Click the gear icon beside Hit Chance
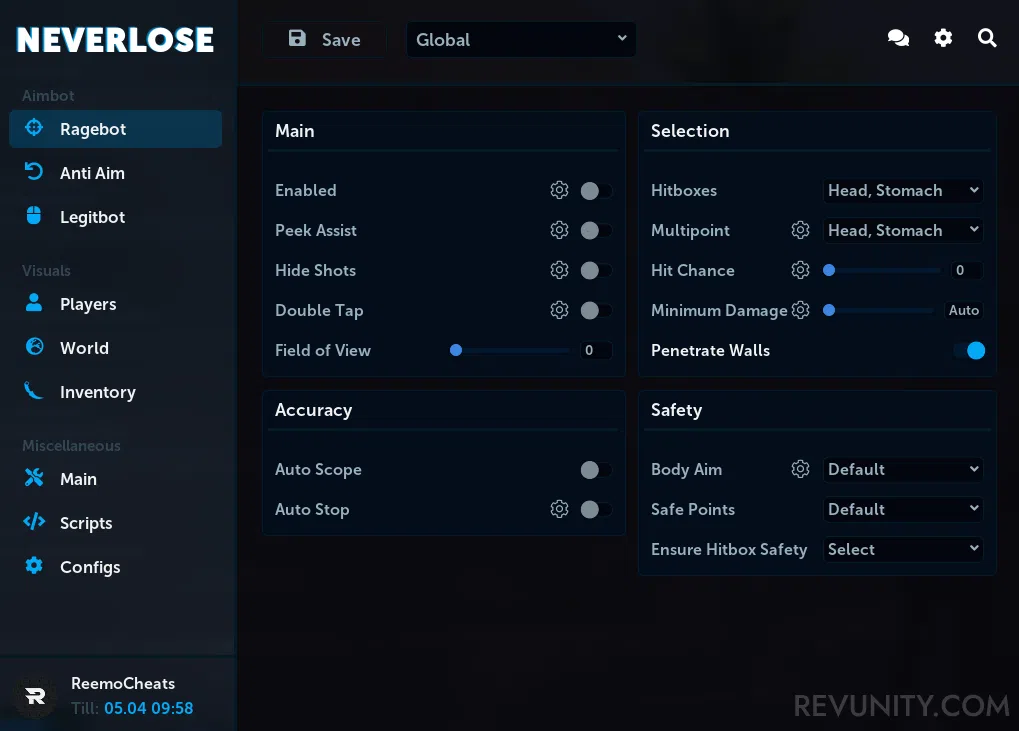This screenshot has width=1019, height=731. pos(800,270)
